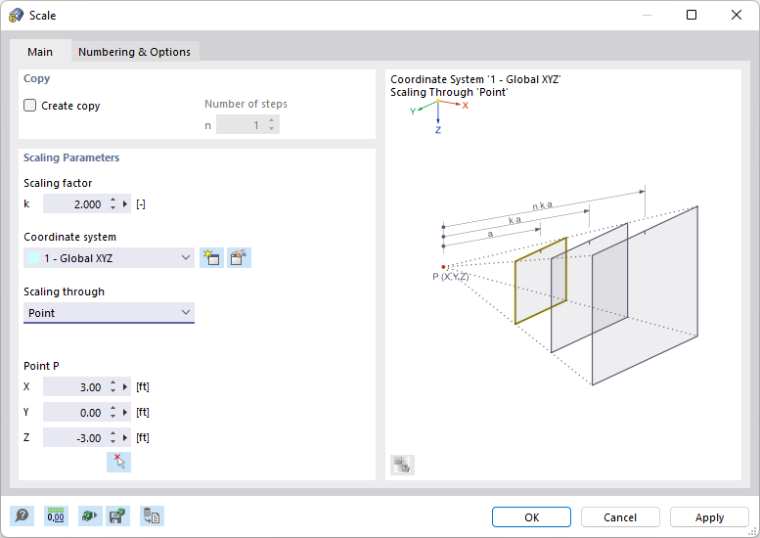Click the 'P (X,Y,Z)' label in diagram
This screenshot has width=760, height=538.
451,277
